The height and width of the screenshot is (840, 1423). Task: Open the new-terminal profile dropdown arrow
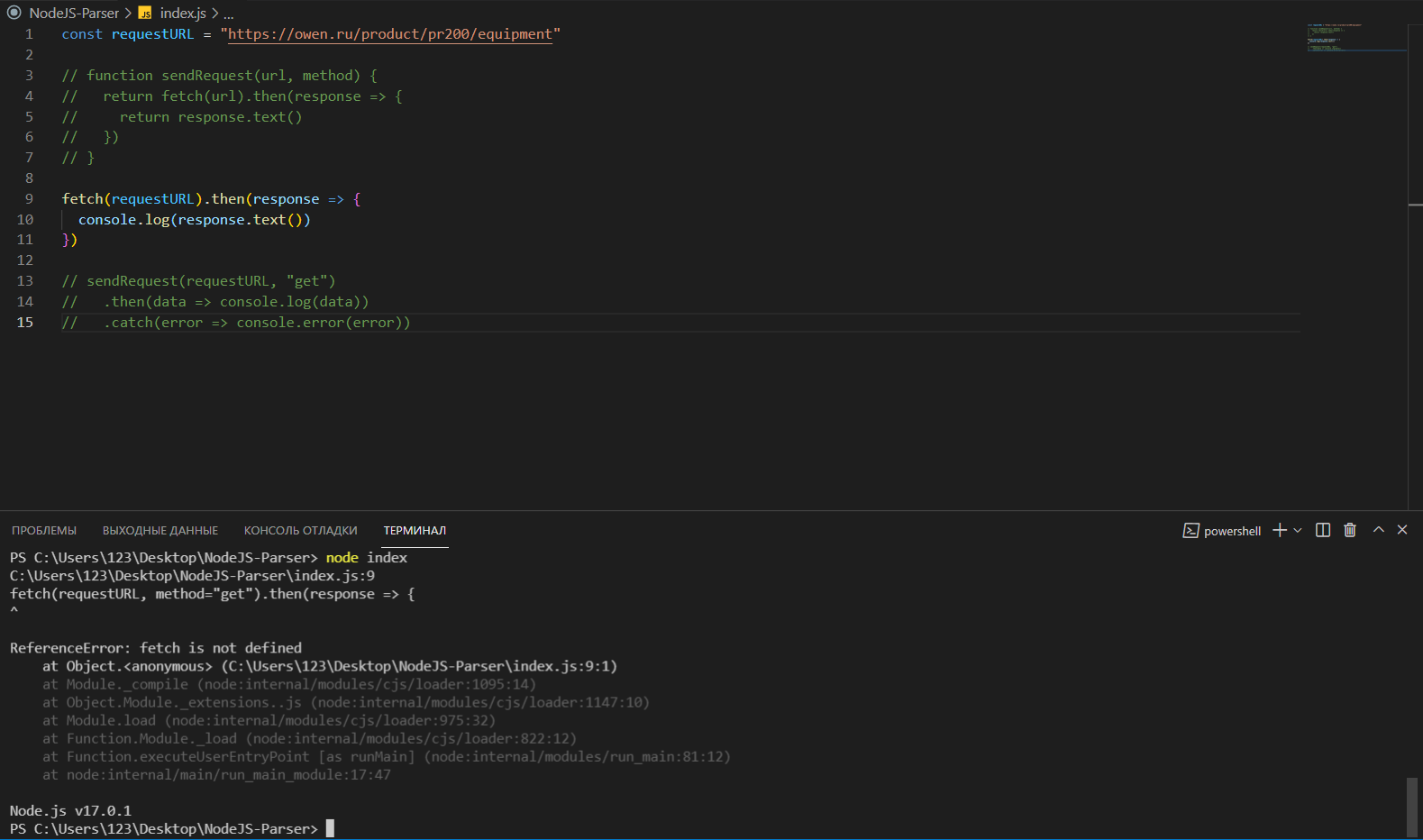point(1298,530)
